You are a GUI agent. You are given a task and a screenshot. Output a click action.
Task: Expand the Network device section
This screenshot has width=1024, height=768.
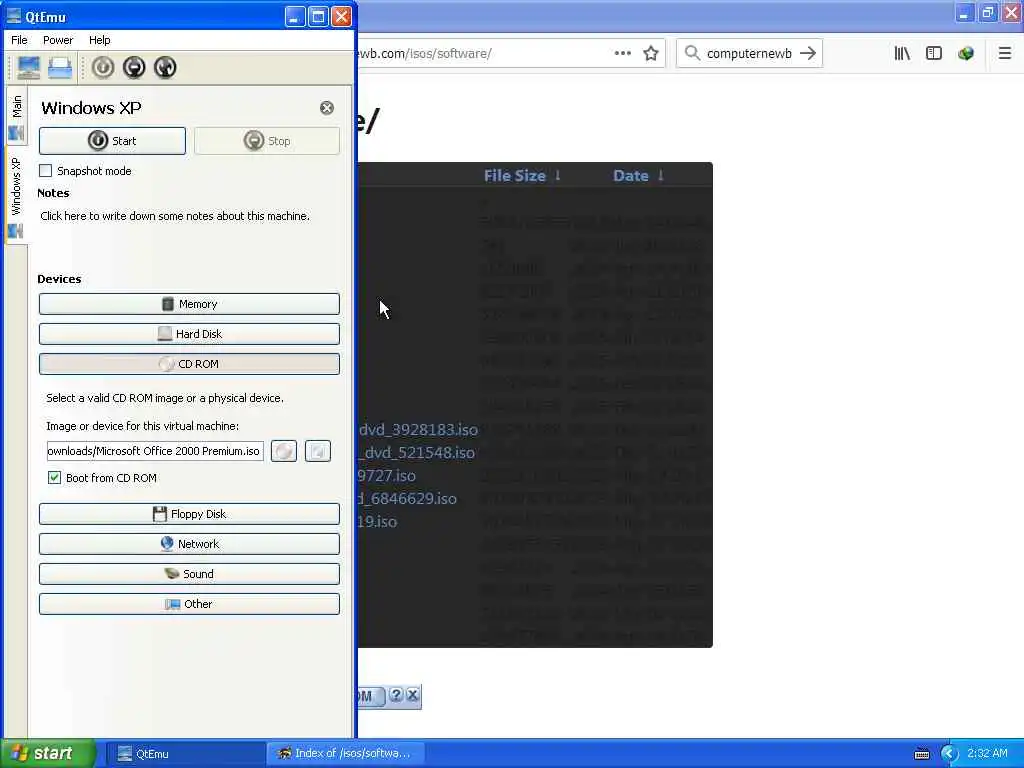pyautogui.click(x=189, y=544)
